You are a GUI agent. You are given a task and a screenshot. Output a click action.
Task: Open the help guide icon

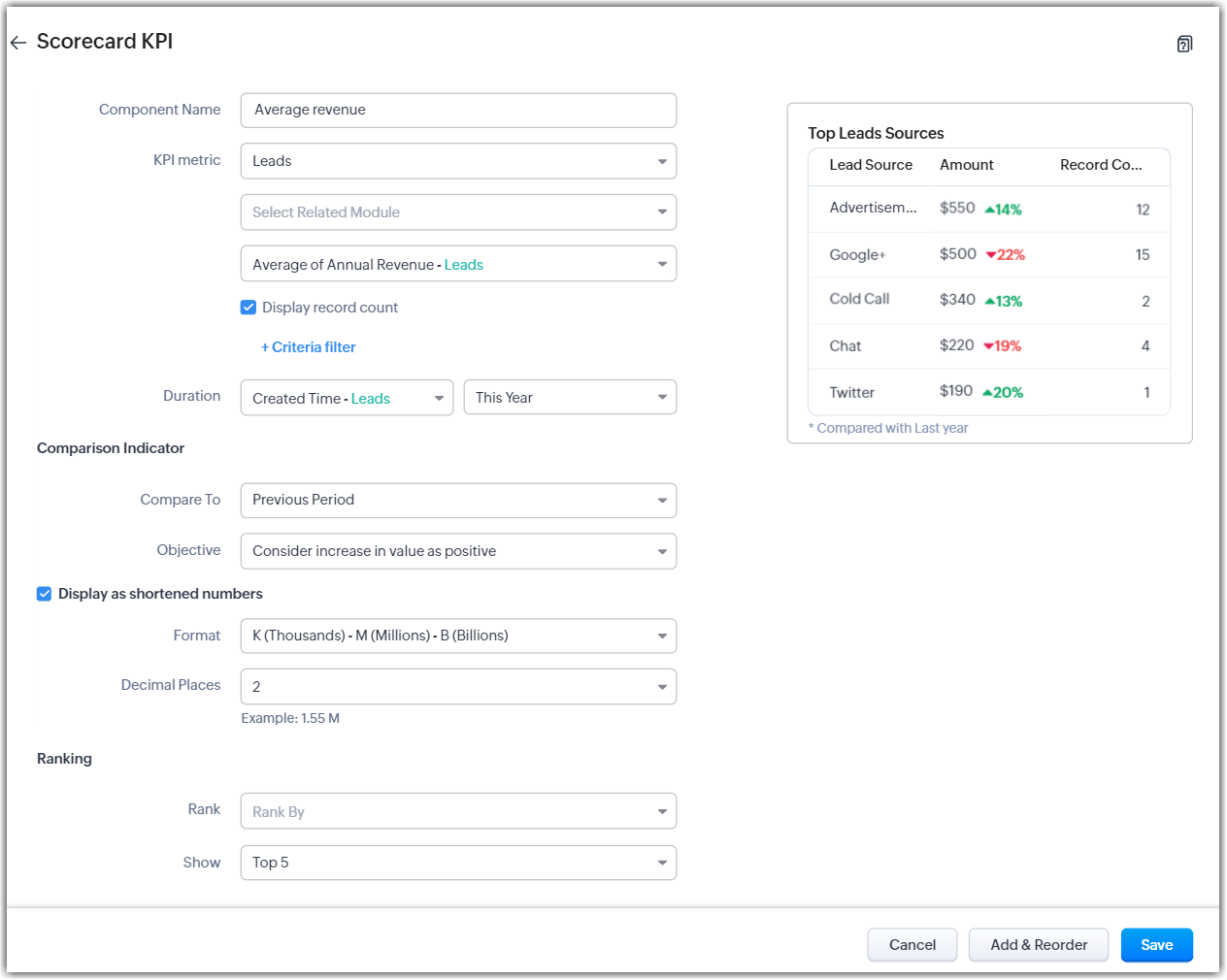pos(1184,44)
